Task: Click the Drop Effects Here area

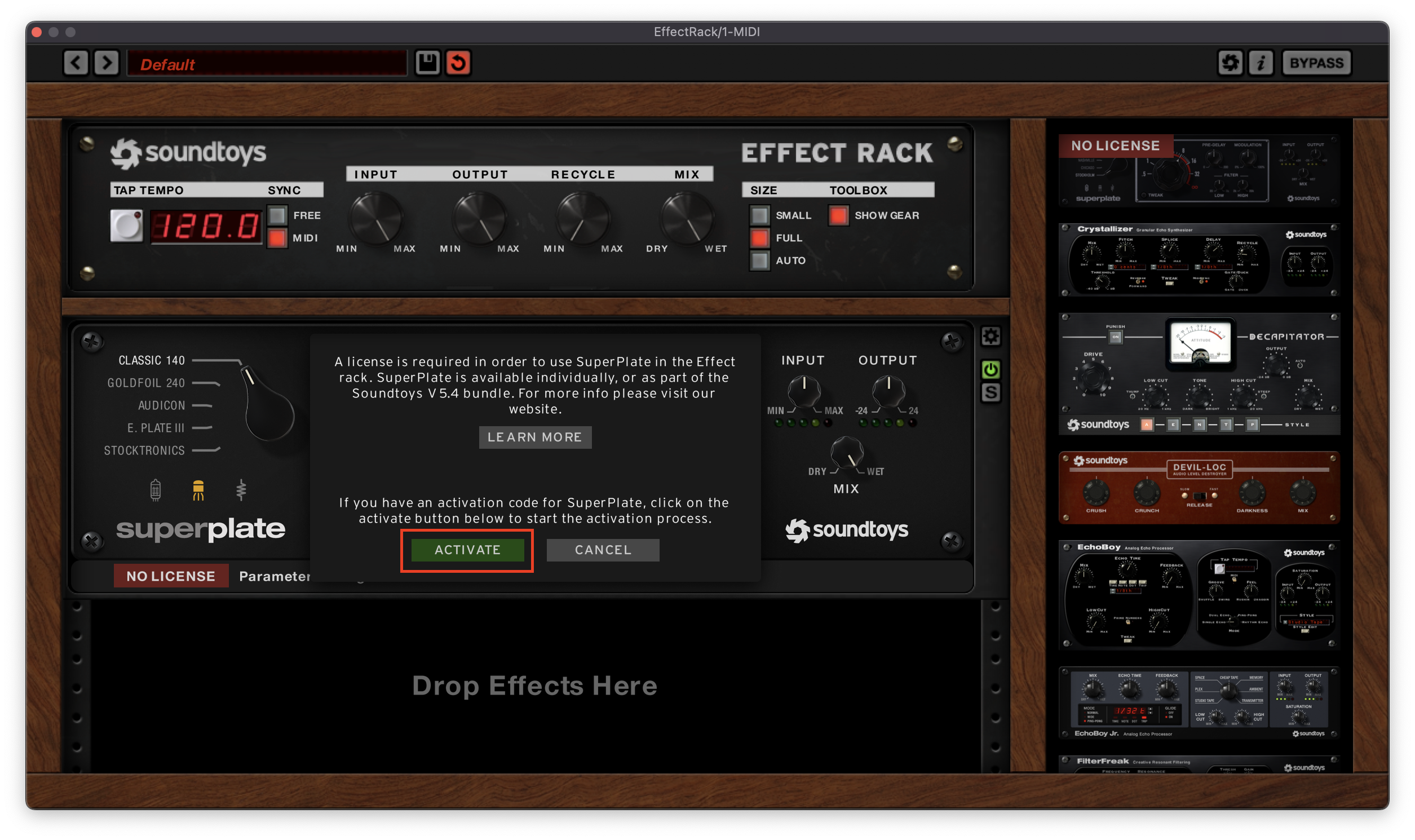Action: point(535,686)
